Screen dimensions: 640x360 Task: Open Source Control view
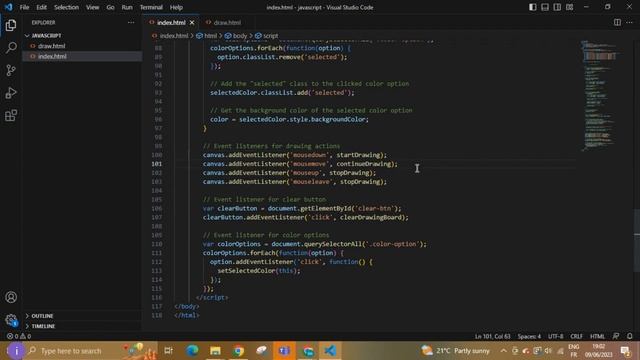point(11,70)
